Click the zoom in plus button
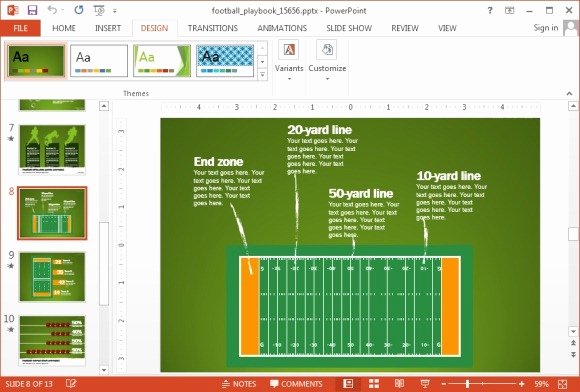Screen dimensions: 580x392 tap(522, 384)
